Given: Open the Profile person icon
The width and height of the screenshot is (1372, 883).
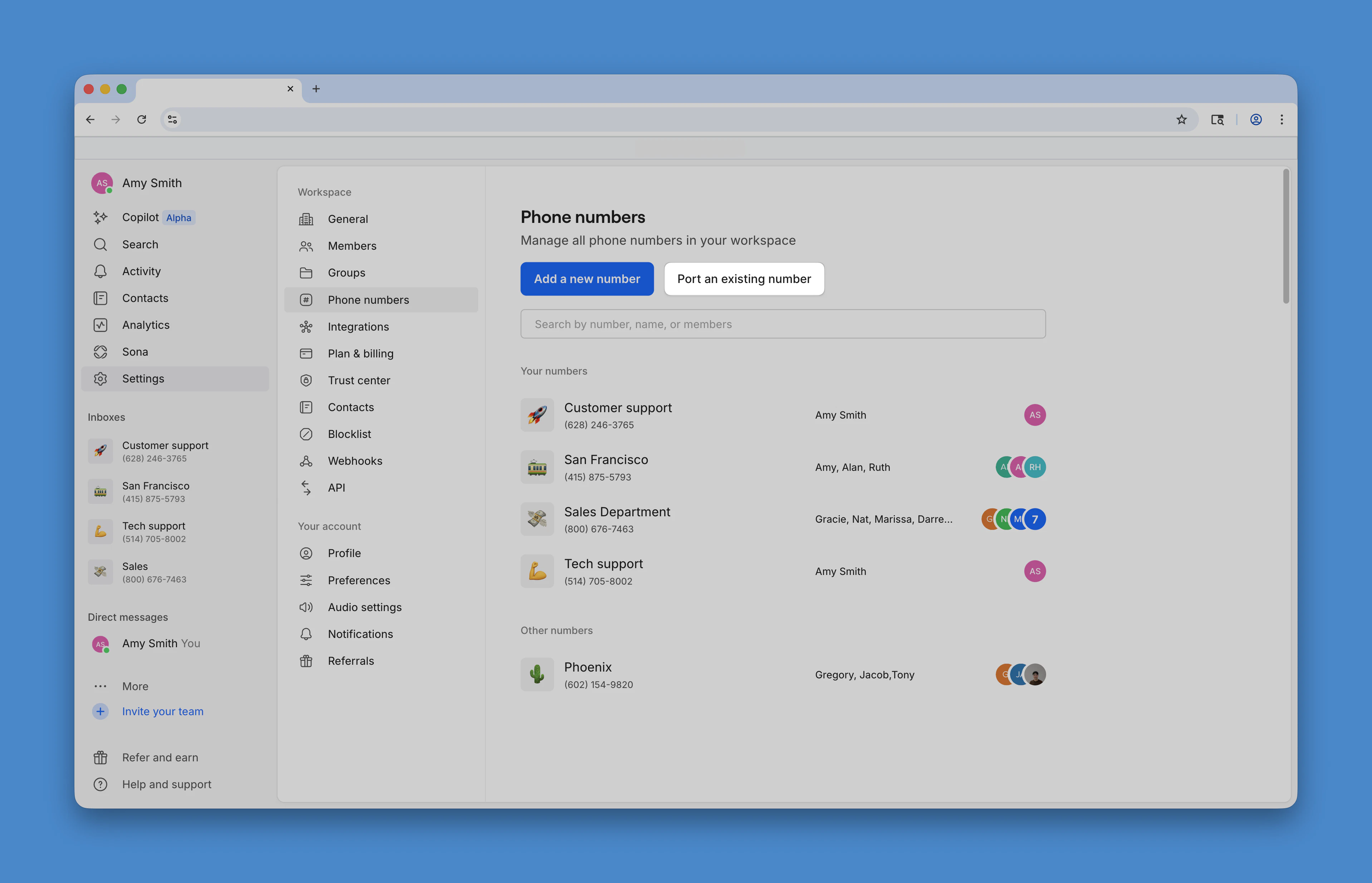Looking at the screenshot, I should pyautogui.click(x=306, y=553).
